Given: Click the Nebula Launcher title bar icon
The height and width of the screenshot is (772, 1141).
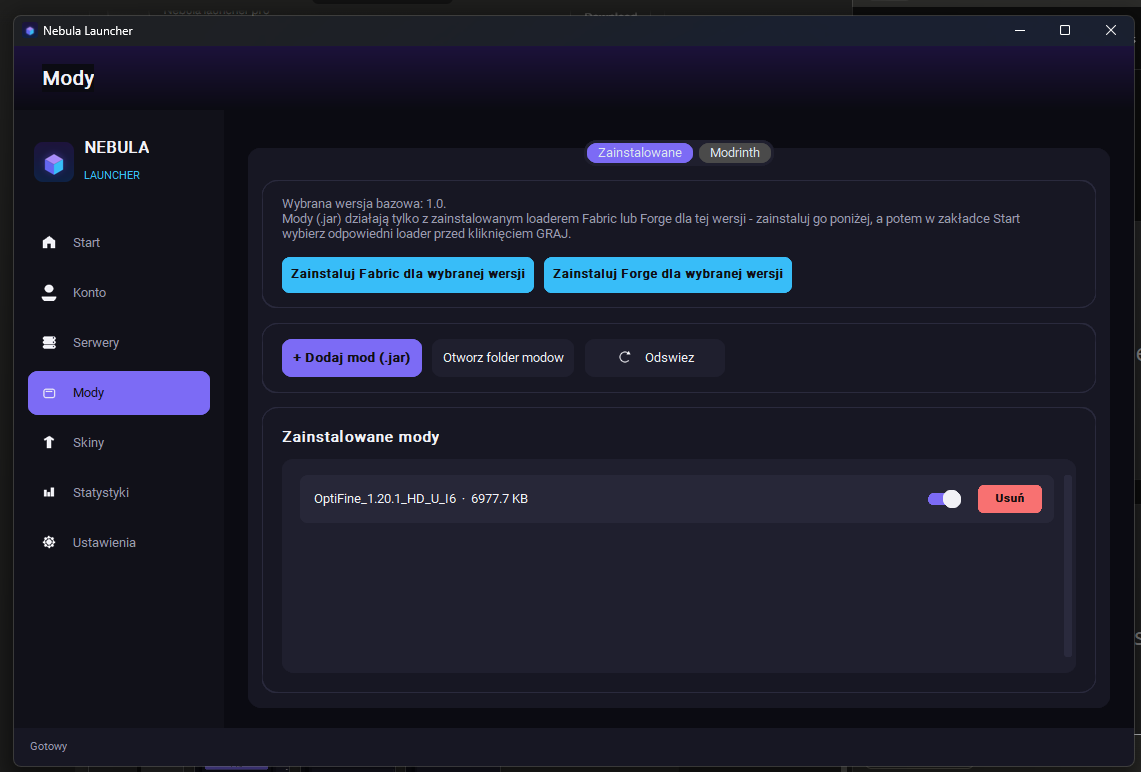Looking at the screenshot, I should pyautogui.click(x=30, y=31).
